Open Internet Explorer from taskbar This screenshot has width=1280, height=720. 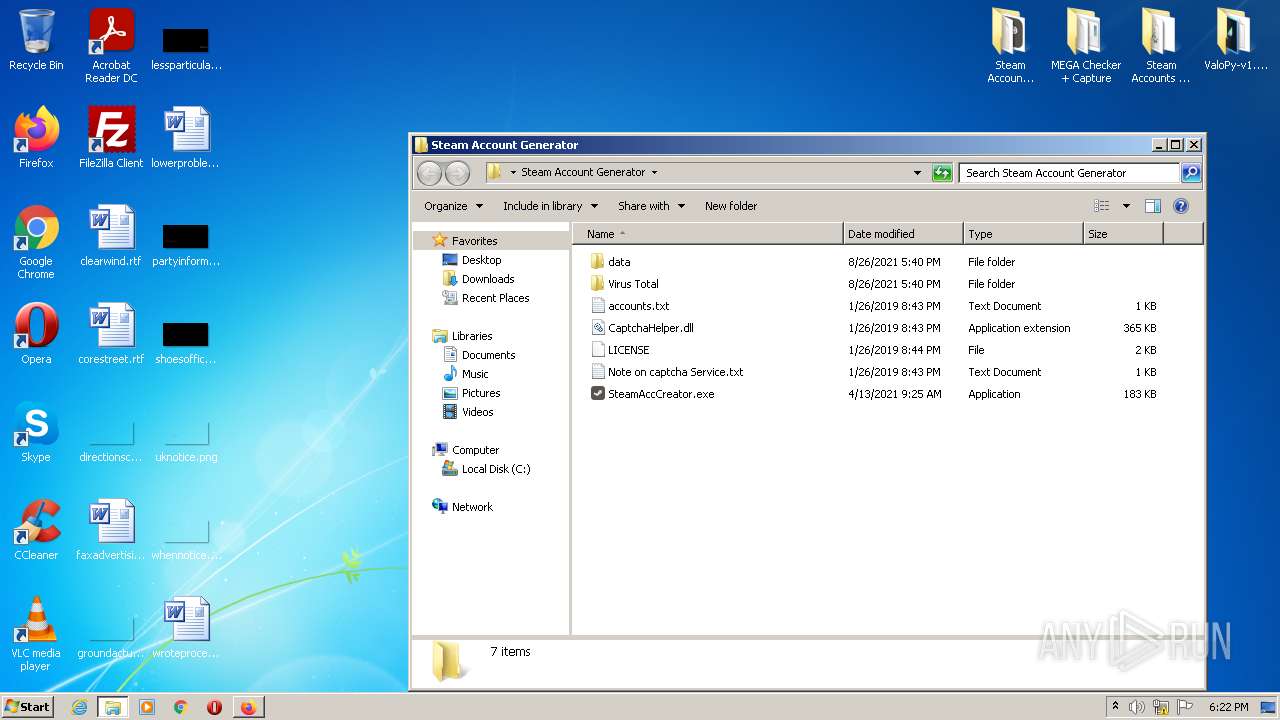(x=79, y=707)
